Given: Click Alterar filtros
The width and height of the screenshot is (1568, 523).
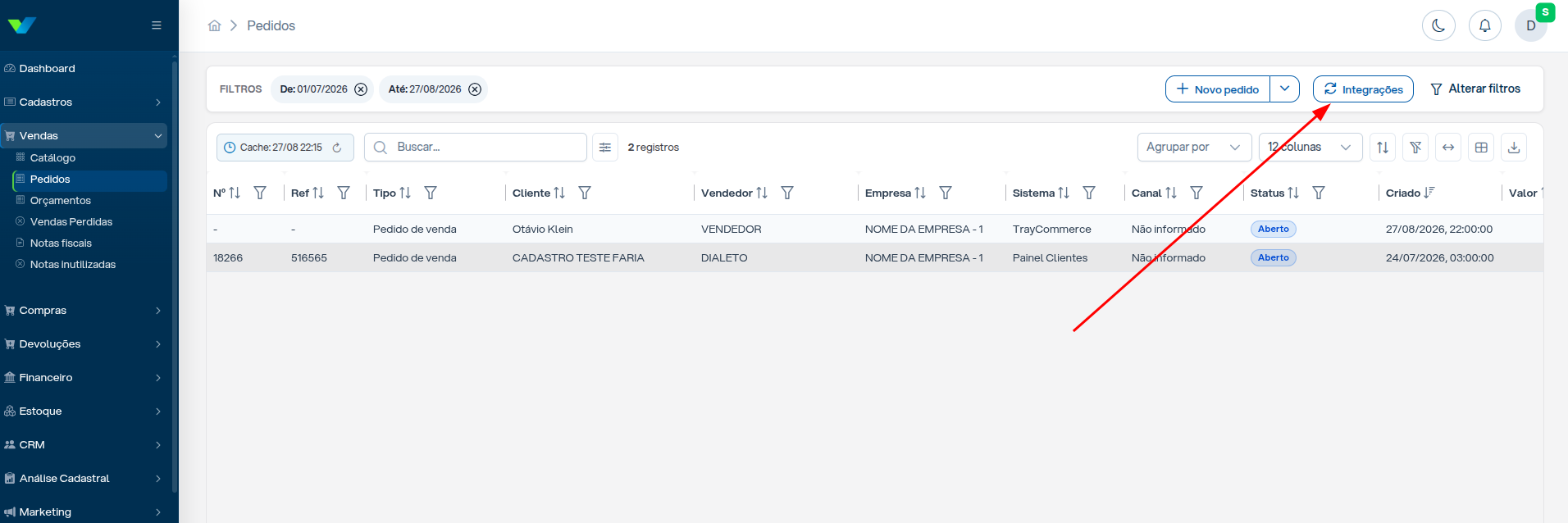Looking at the screenshot, I should (x=1475, y=89).
